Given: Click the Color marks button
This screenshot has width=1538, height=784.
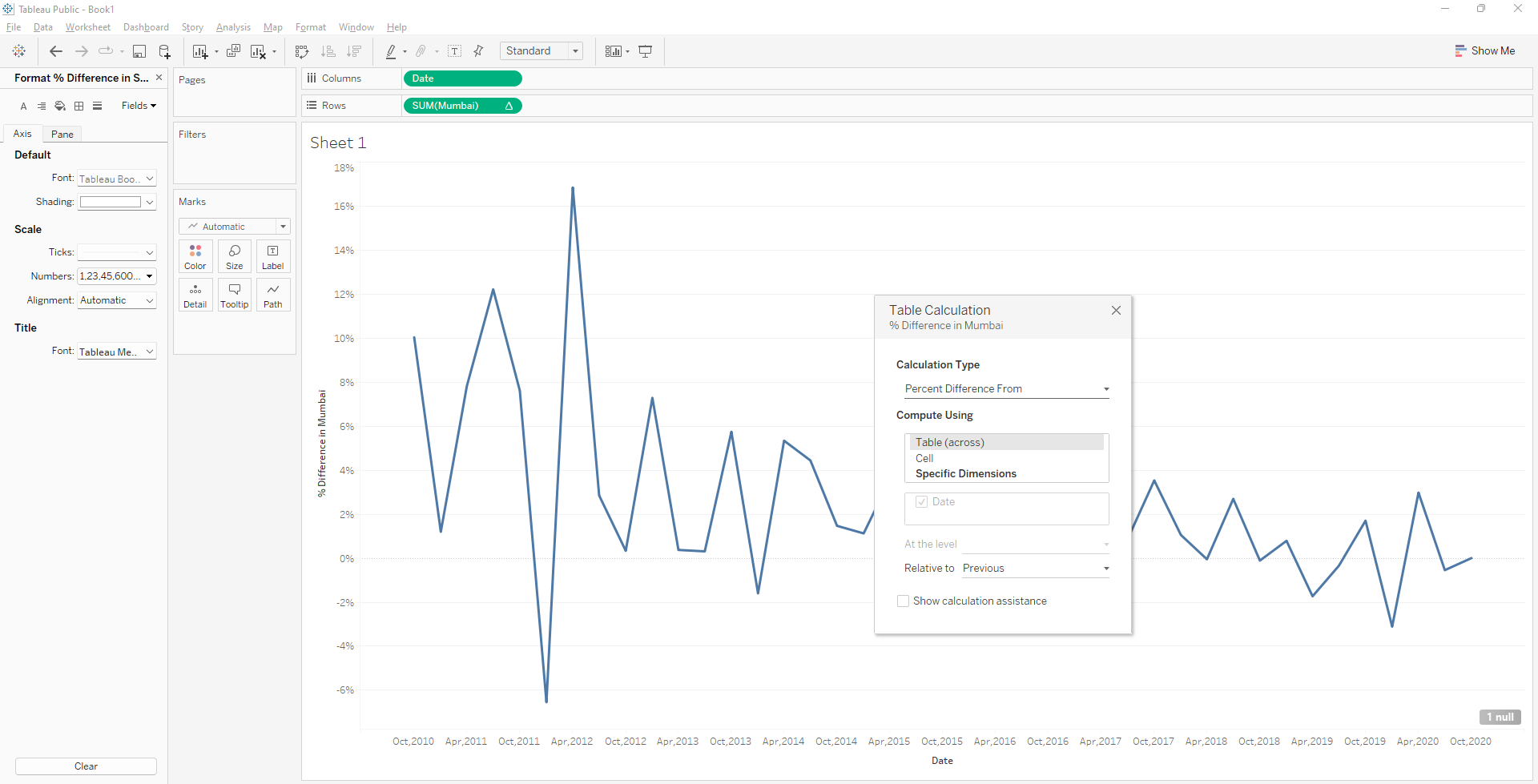Looking at the screenshot, I should coord(195,257).
